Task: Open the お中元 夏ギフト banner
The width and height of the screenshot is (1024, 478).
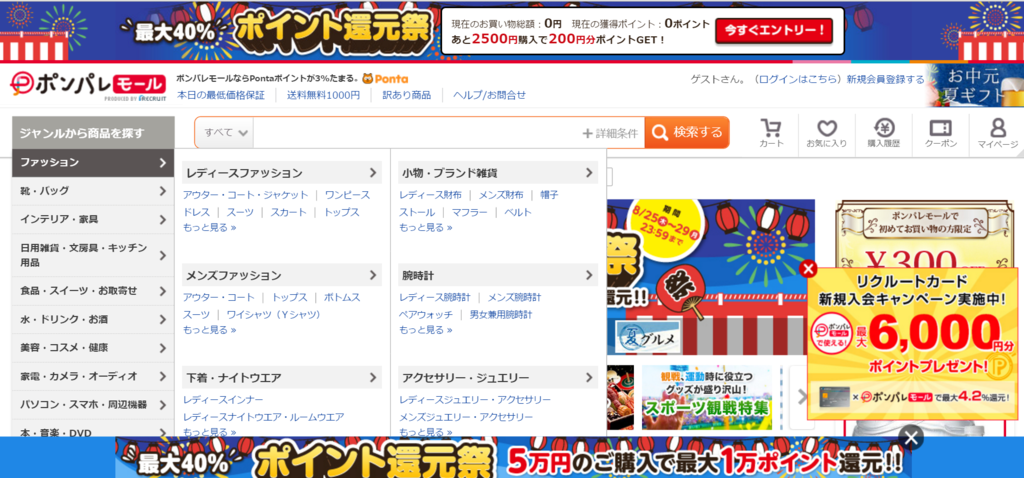Action: 974,86
